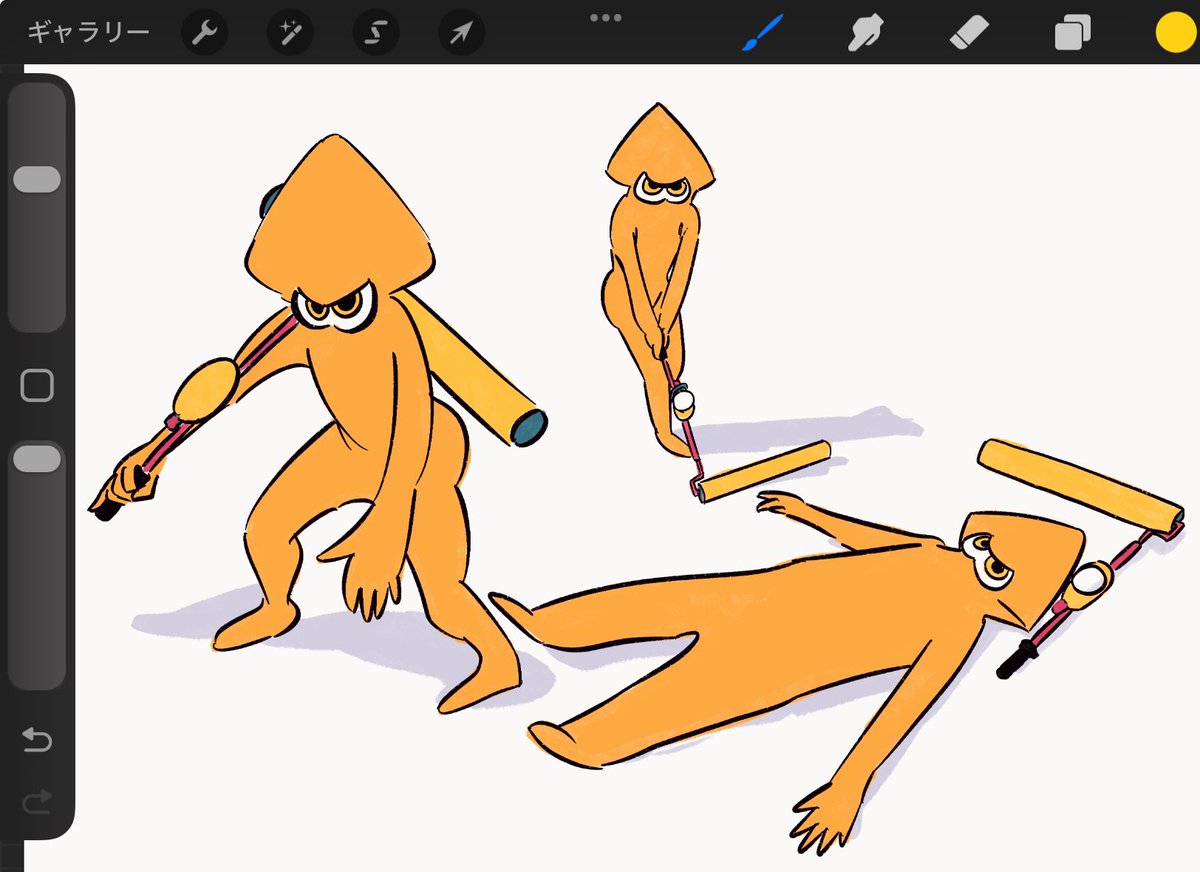Redo with the redo arrow in sidebar
Screen dimensions: 1200x872
37,800
